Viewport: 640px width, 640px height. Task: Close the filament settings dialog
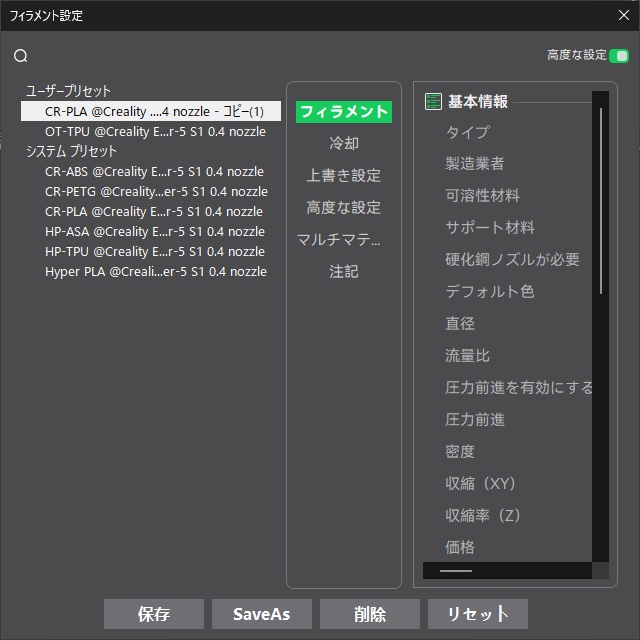pos(623,15)
